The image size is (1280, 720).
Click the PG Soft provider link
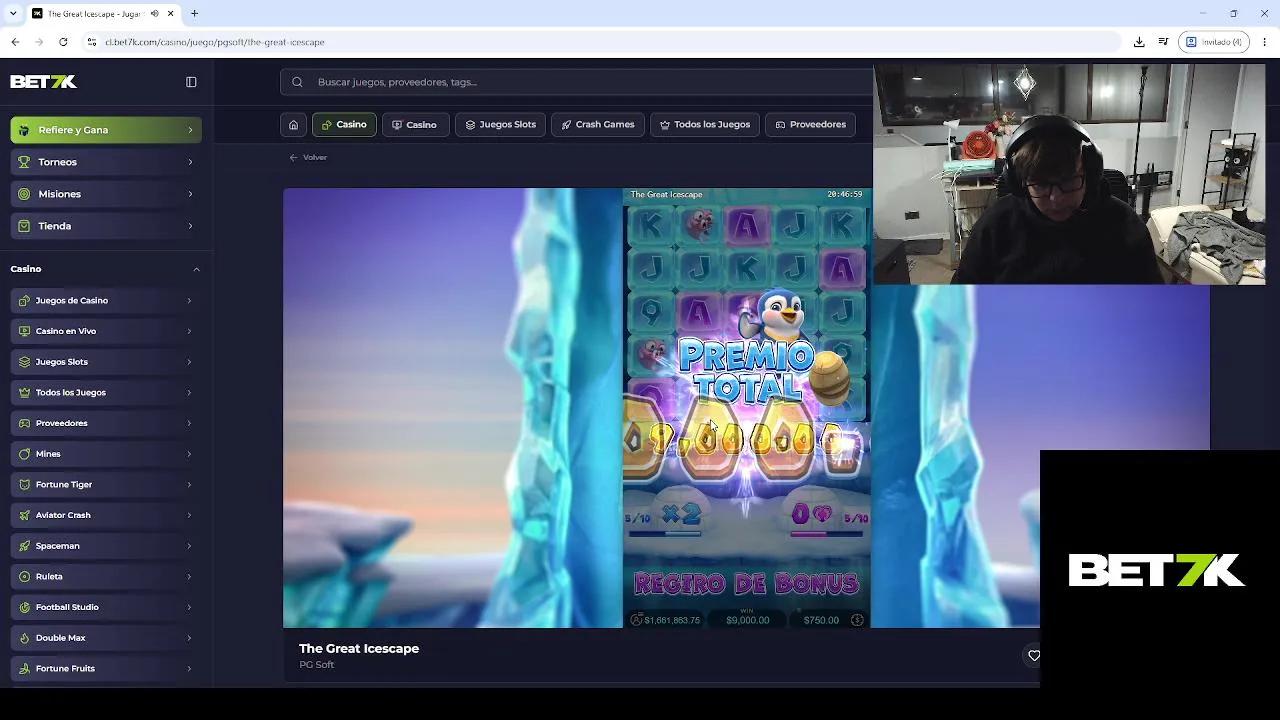coord(316,665)
